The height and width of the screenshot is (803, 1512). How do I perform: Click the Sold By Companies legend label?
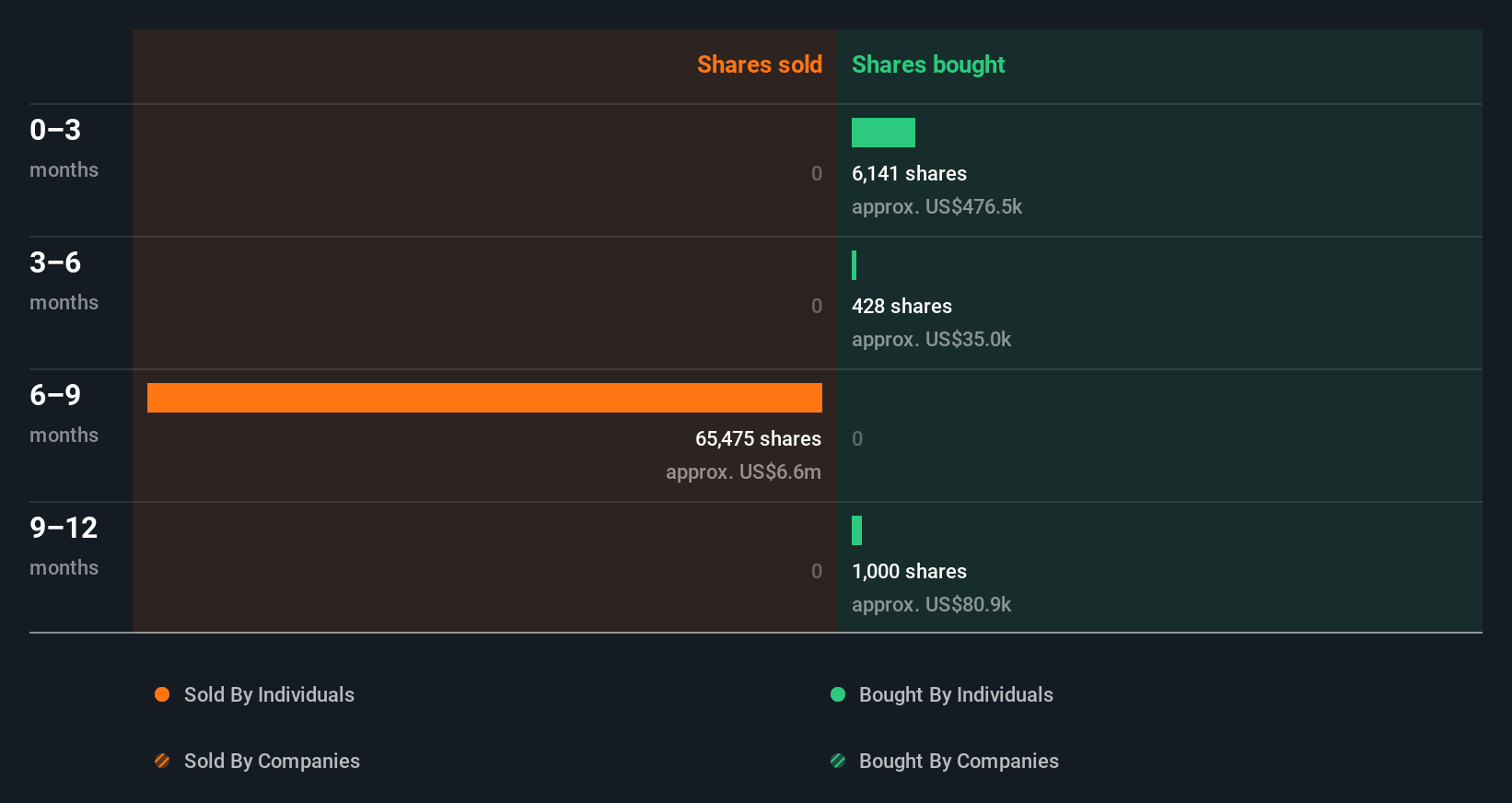[272, 762]
